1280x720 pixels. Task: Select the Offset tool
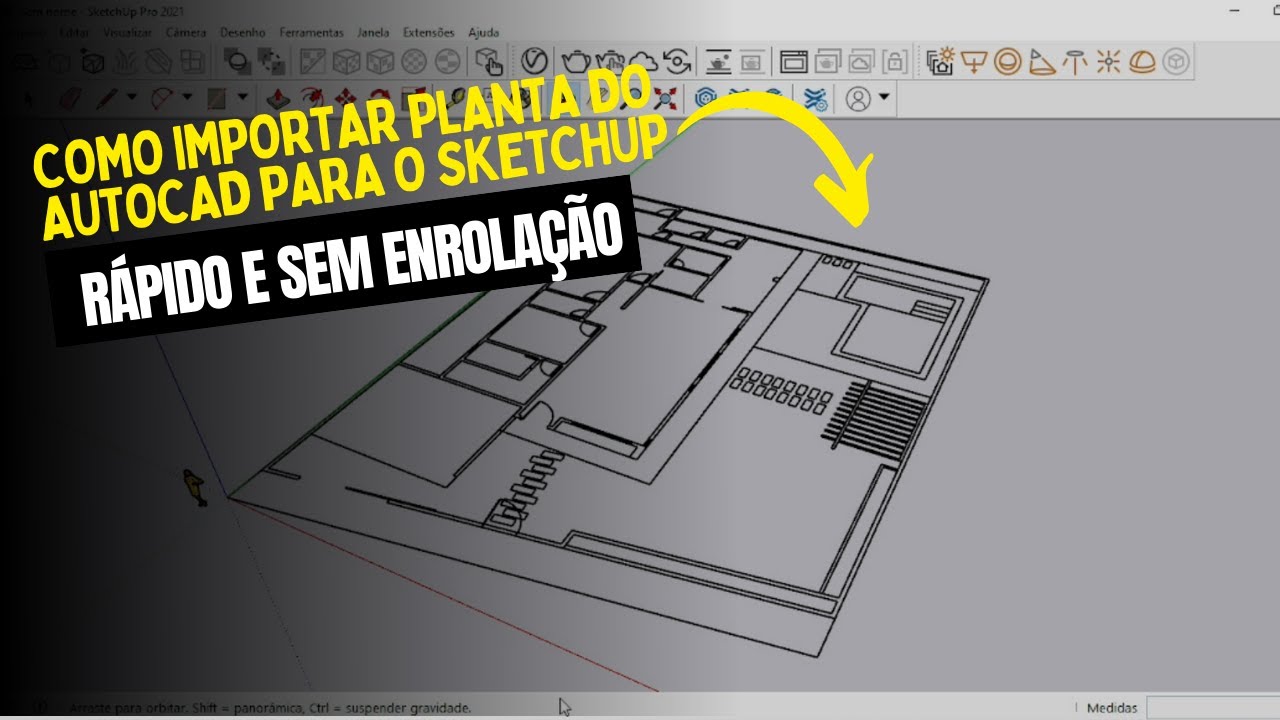[314, 98]
